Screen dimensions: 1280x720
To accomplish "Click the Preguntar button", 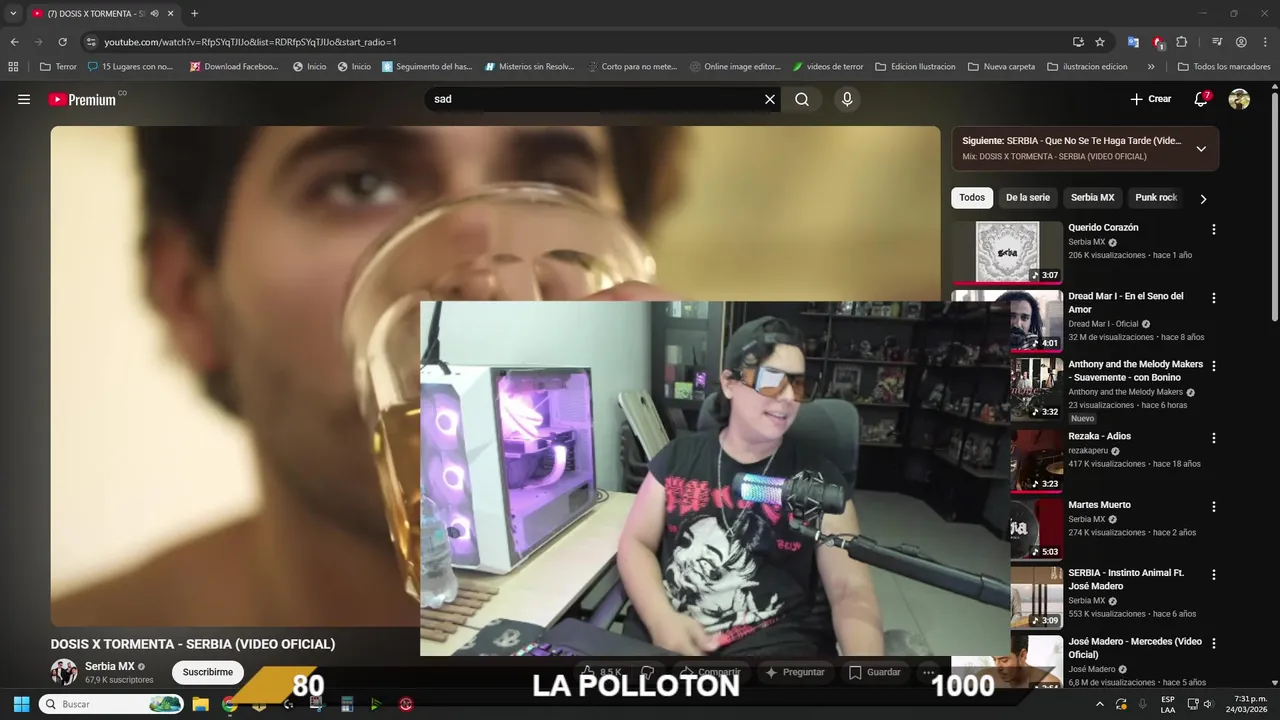I will 795,672.
